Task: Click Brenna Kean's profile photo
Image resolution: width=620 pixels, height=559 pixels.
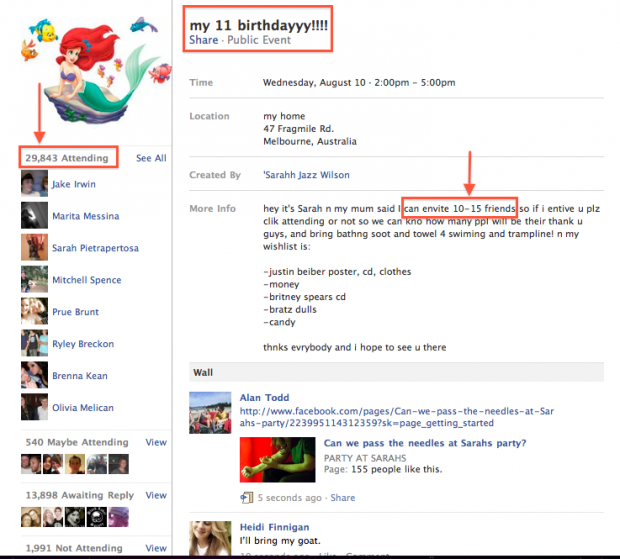Action: pos(34,375)
